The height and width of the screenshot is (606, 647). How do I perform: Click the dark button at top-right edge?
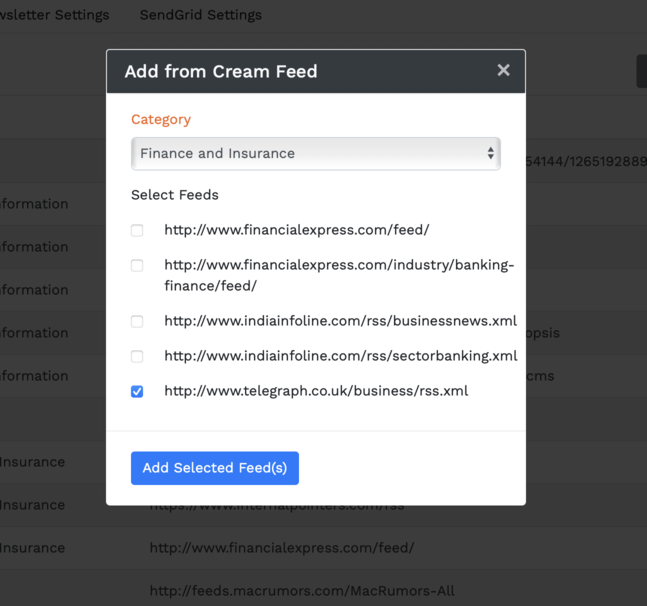point(641,71)
